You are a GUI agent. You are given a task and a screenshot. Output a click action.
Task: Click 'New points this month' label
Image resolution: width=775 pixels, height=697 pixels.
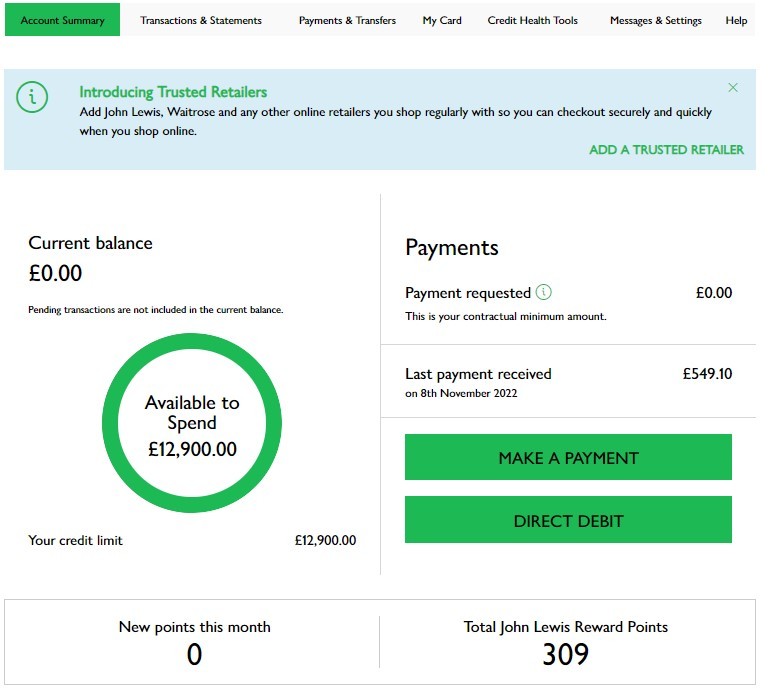point(194,627)
